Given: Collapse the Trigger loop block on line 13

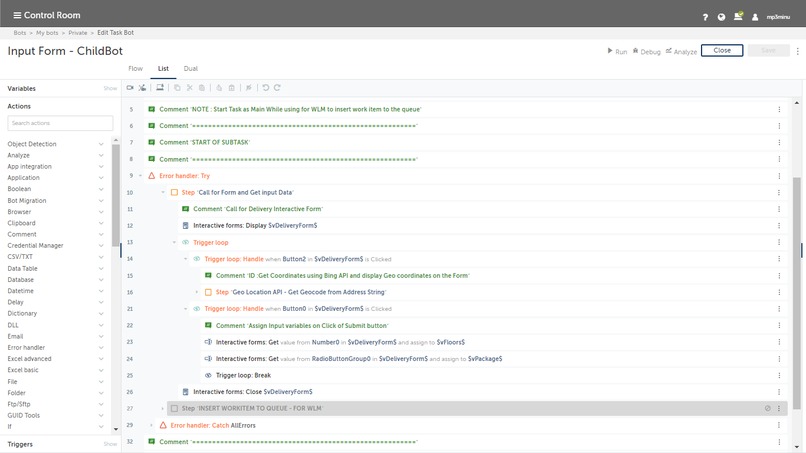Looking at the screenshot, I should pos(174,242).
